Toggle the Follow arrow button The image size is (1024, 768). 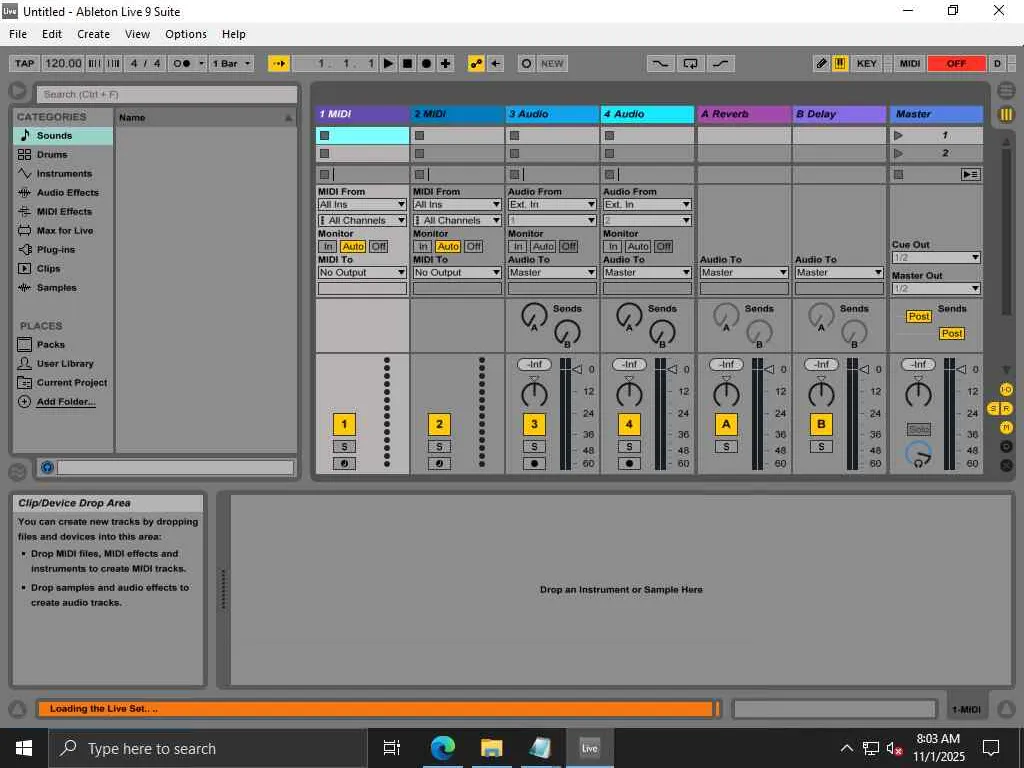pyautogui.click(x=279, y=63)
